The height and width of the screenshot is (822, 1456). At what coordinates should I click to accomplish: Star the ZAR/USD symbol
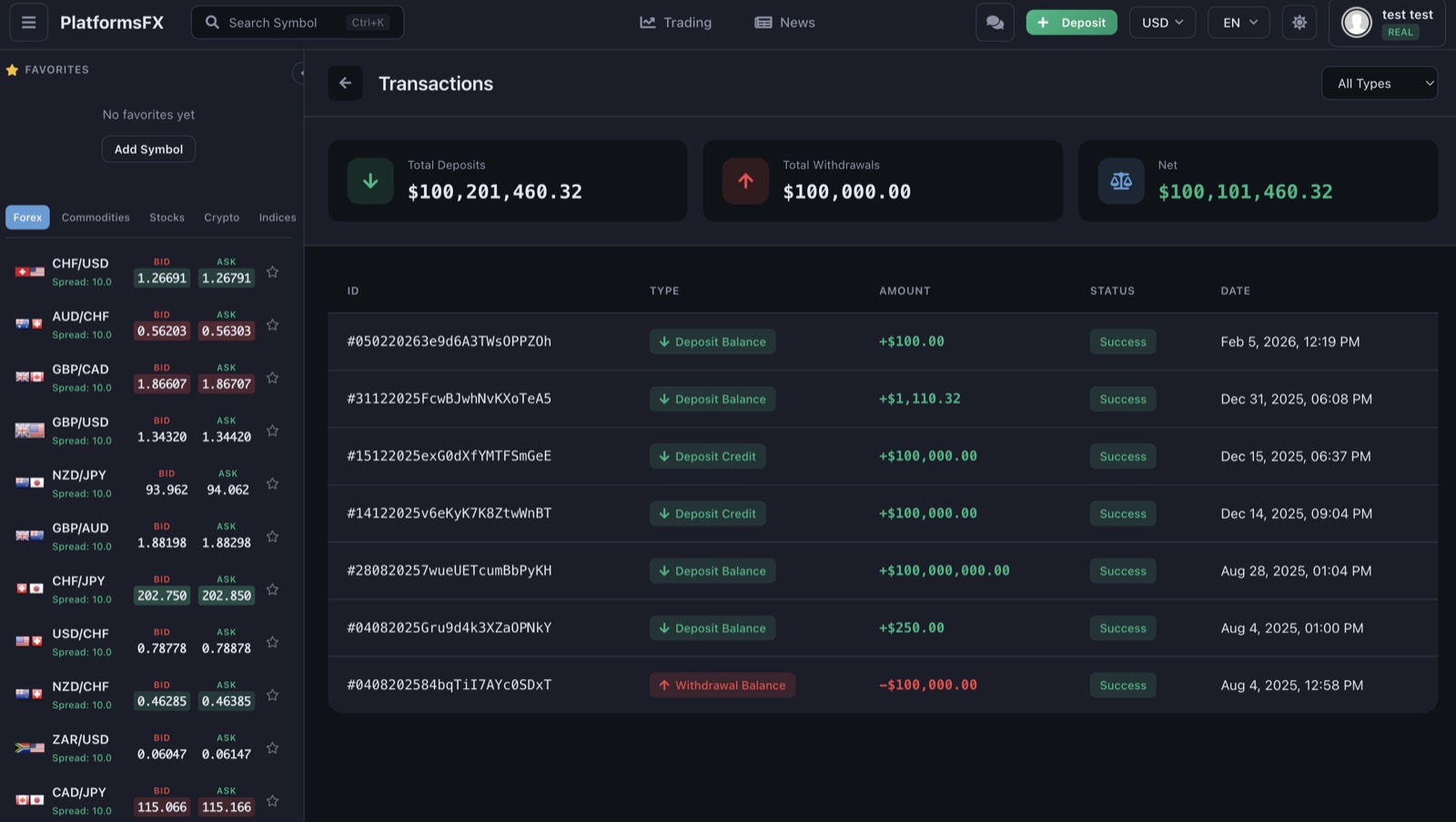click(272, 747)
